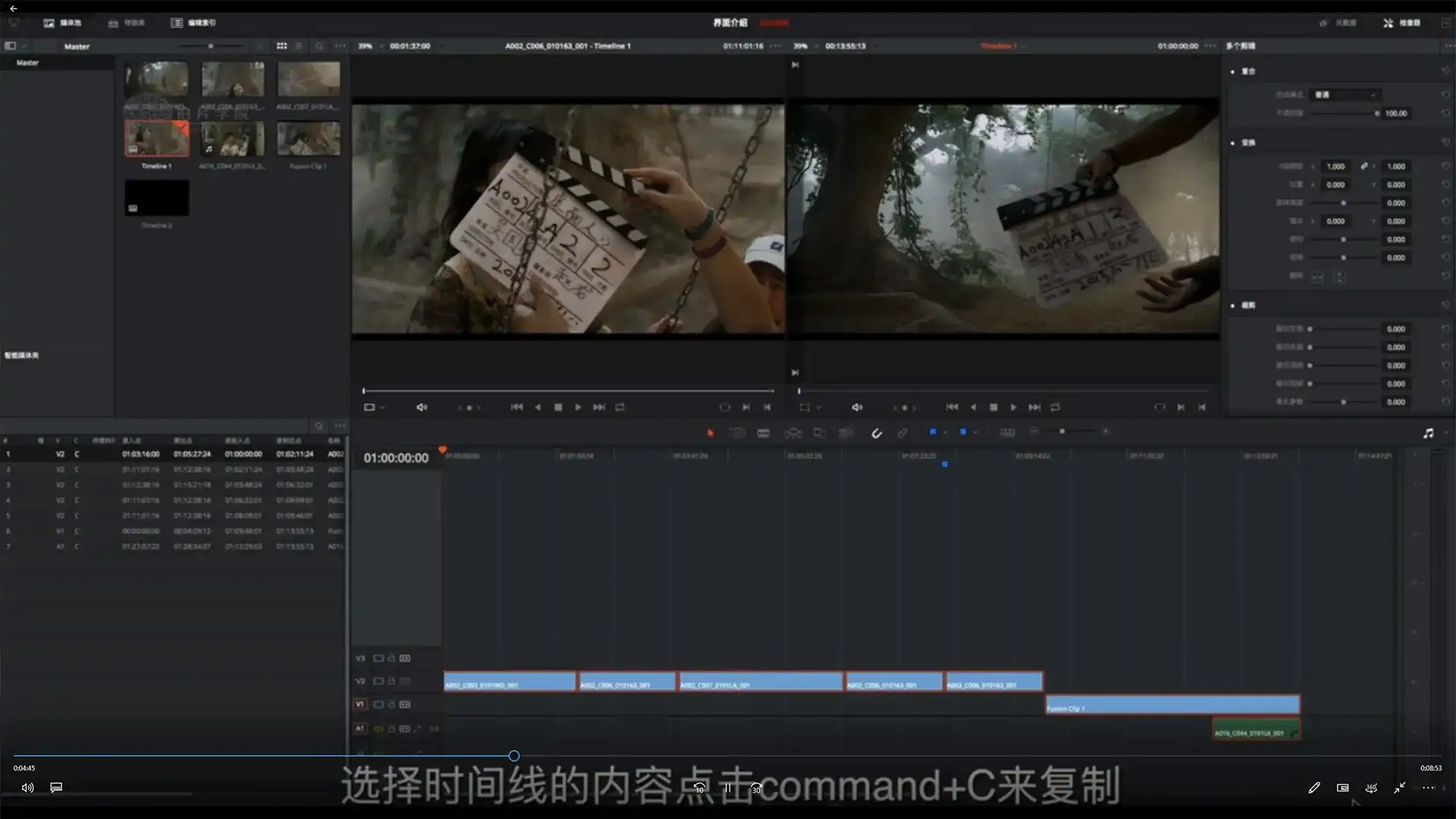Open the media pool search icon
Screen dimensions: 1456x819
pyautogui.click(x=319, y=46)
